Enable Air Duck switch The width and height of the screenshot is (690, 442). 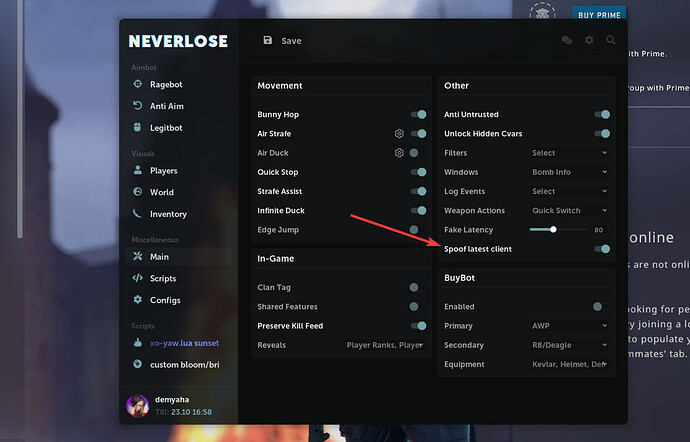pos(415,153)
